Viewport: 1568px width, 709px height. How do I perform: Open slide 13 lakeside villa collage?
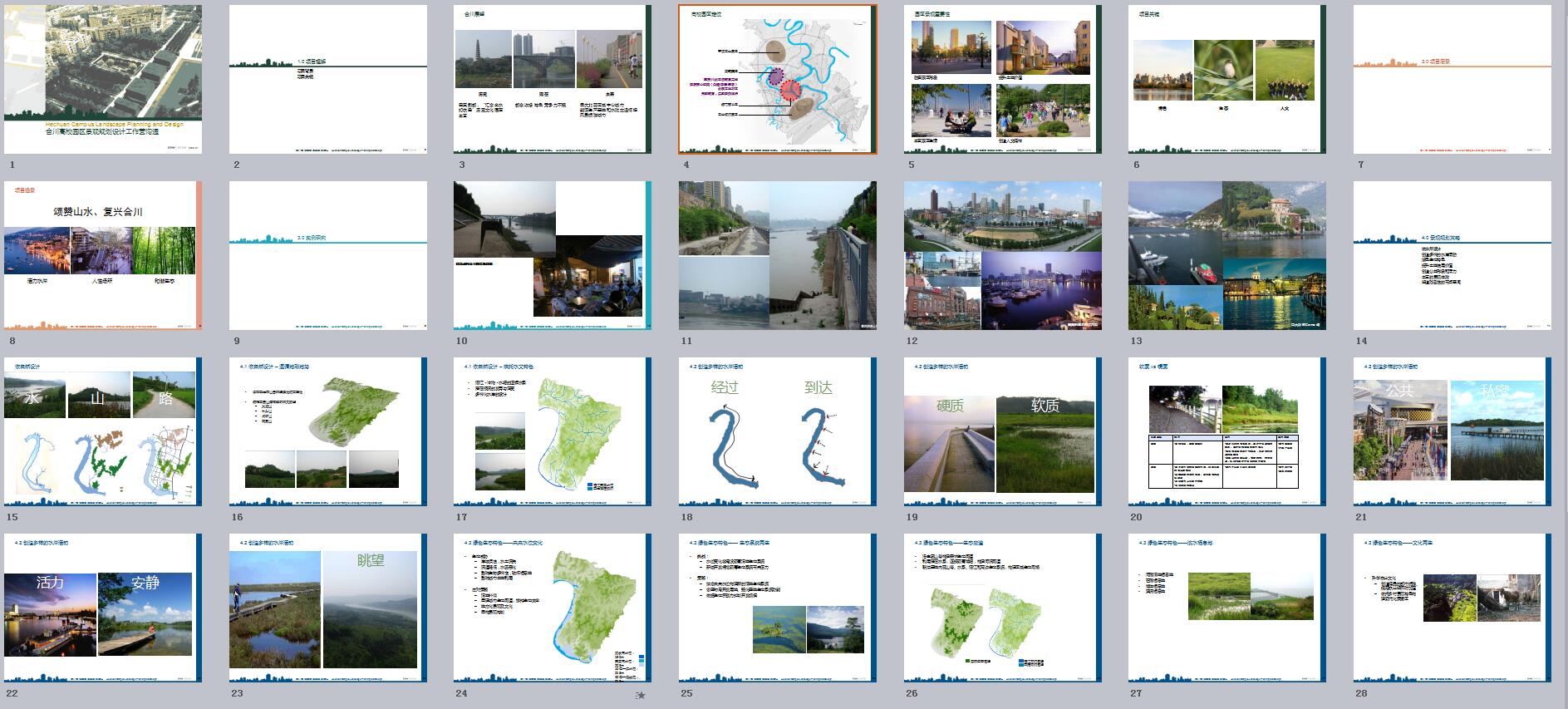click(x=1227, y=255)
